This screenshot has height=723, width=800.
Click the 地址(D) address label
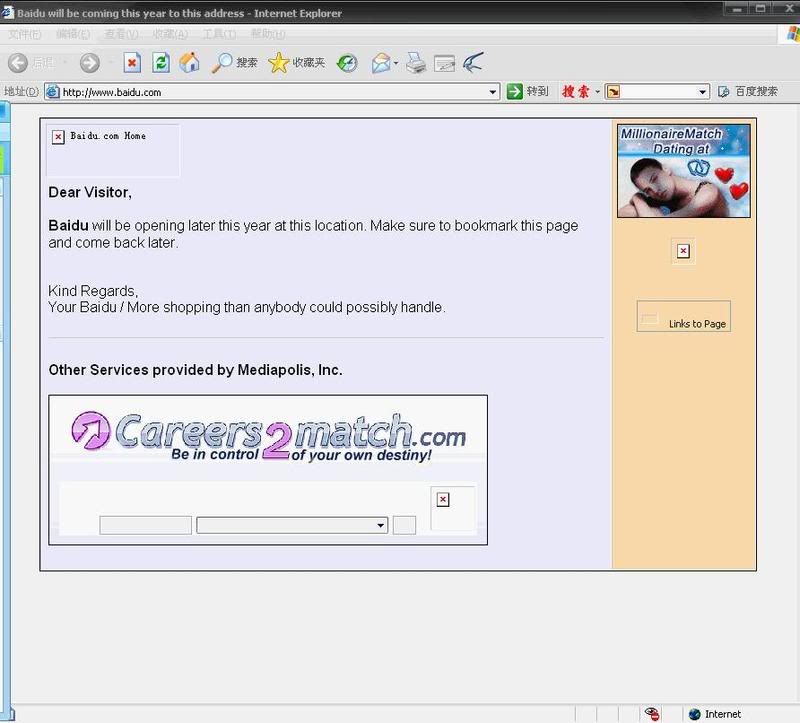coord(21,92)
